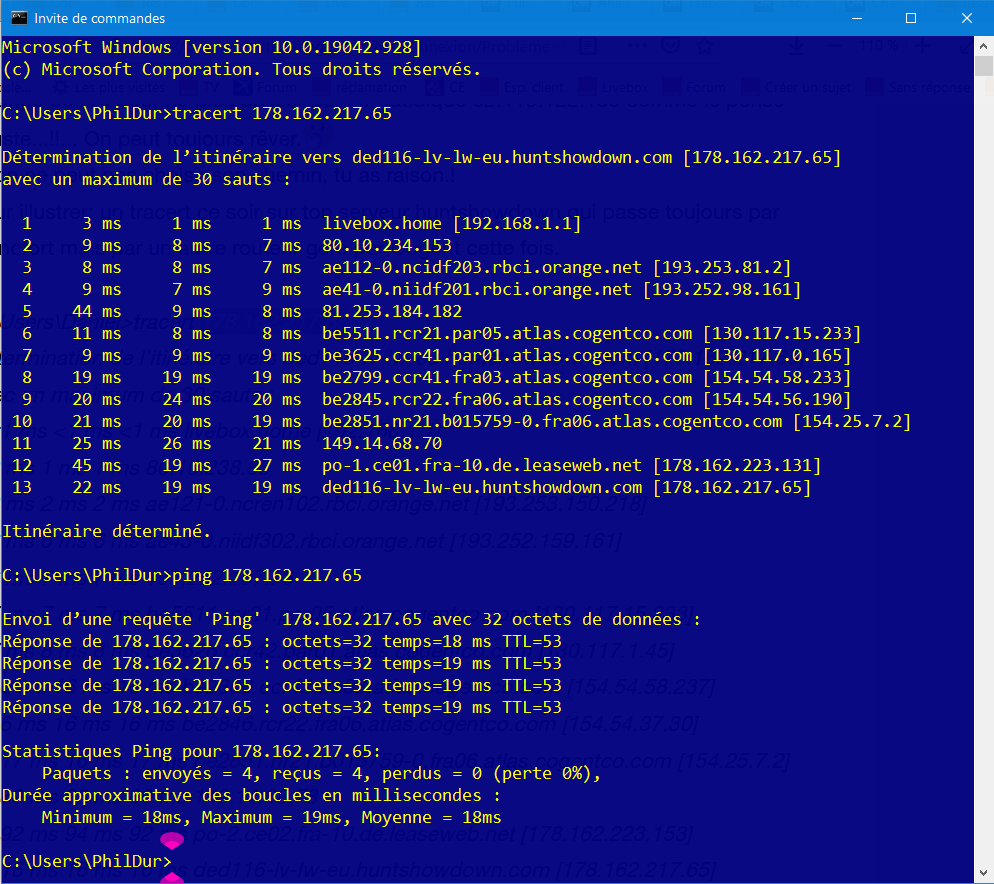The image size is (994, 884).
Task: Click the IP '[178.162.223.131]' on hop 12
Action: tap(737, 465)
